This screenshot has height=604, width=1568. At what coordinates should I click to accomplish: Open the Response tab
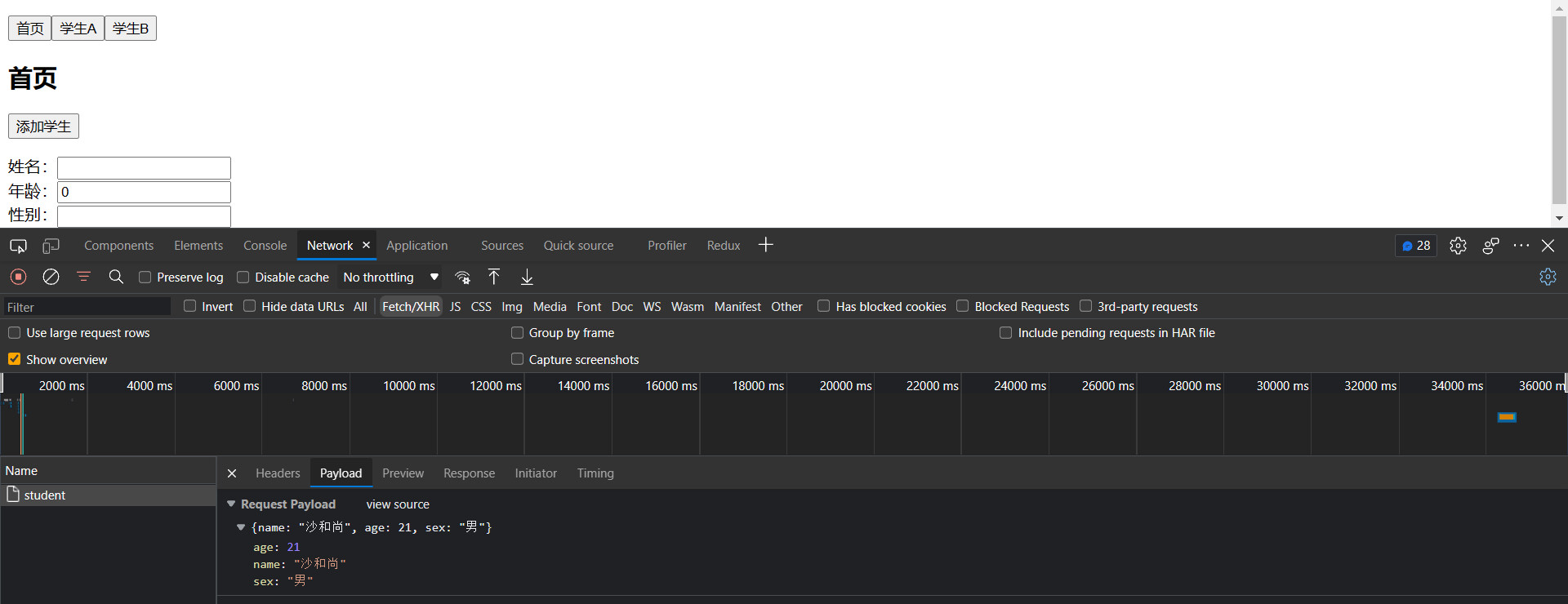(469, 473)
